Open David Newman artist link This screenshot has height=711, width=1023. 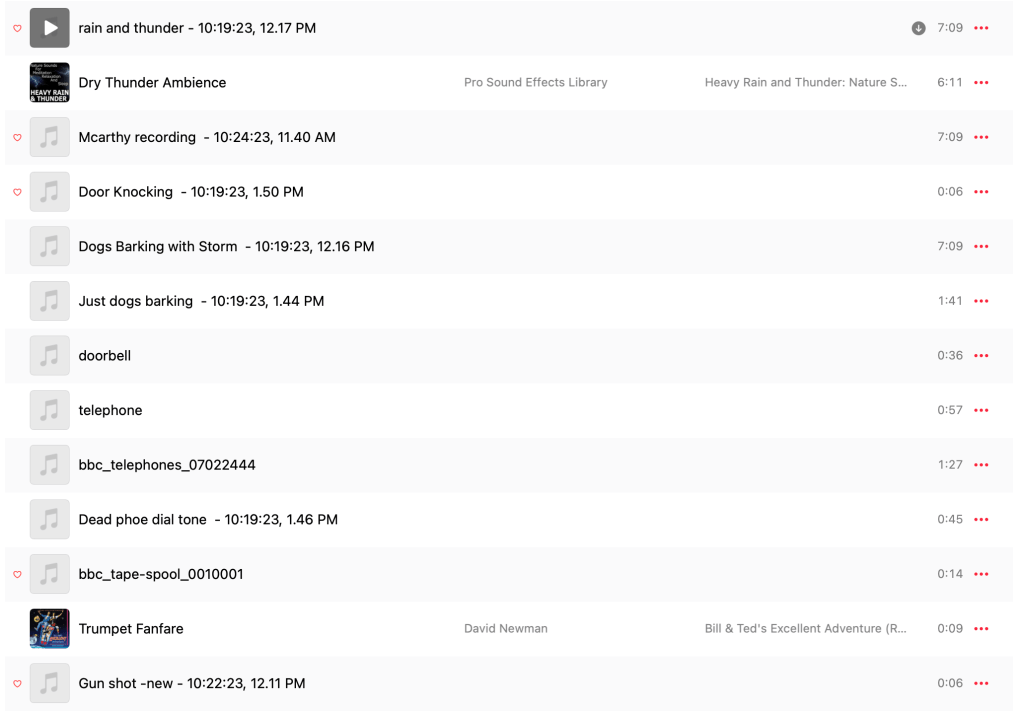pyautogui.click(x=506, y=629)
